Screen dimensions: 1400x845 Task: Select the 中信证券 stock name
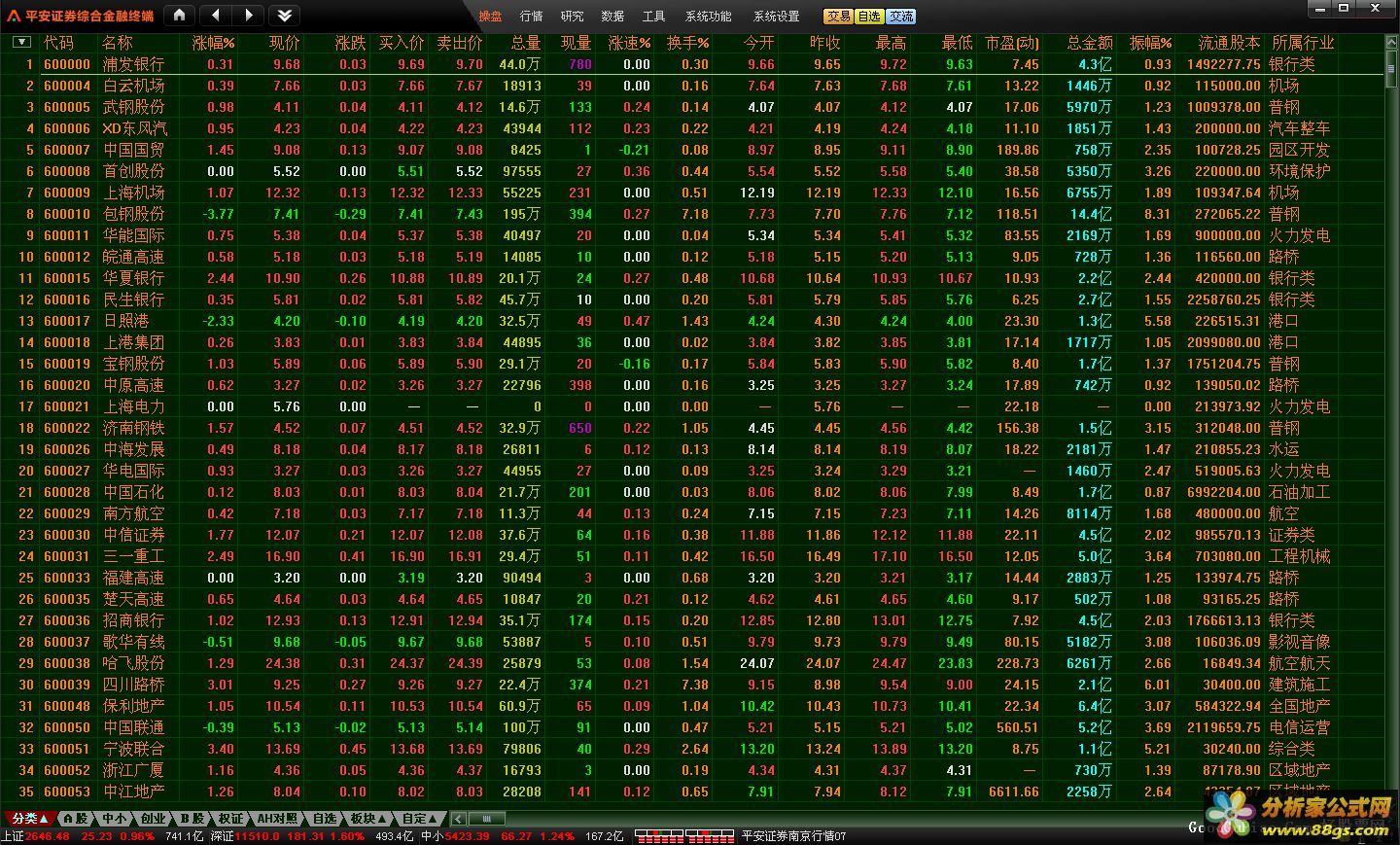click(133, 535)
